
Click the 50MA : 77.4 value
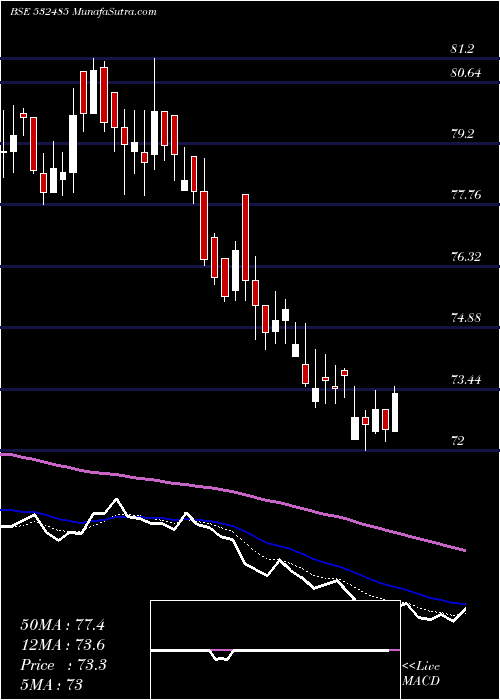tap(62, 625)
